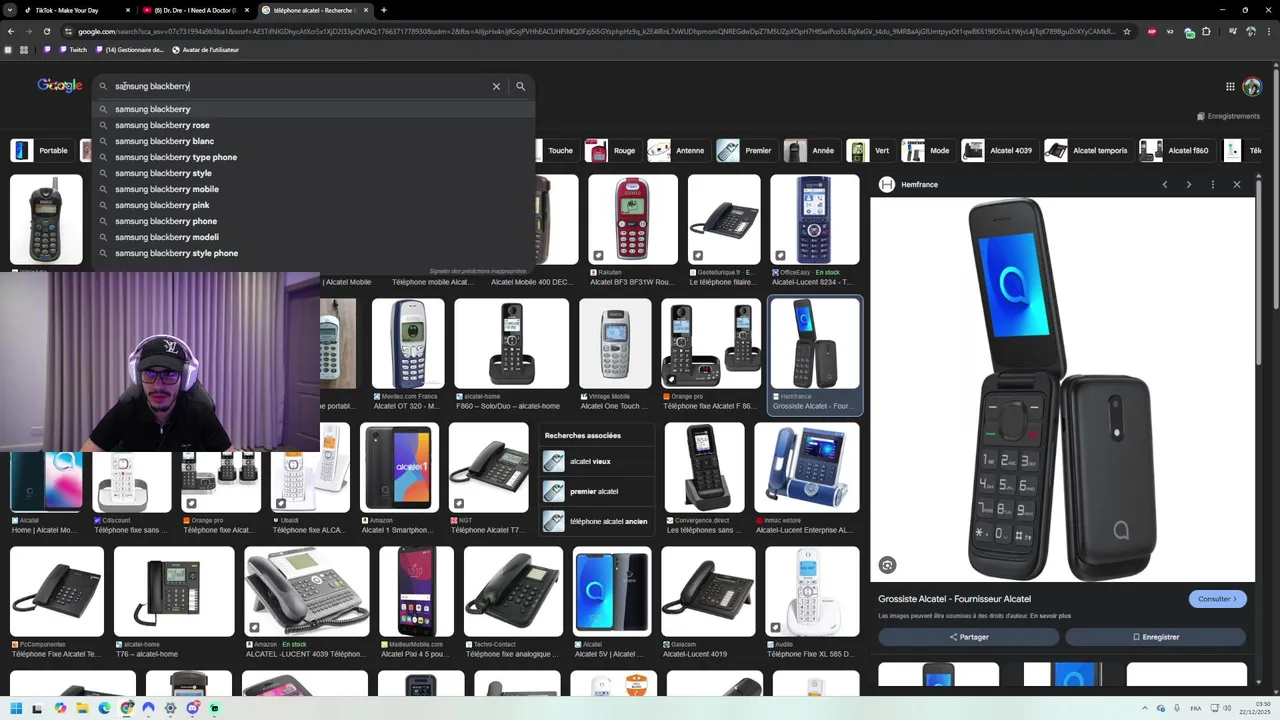Open the Alcatel One Touch thumbnail
Viewport: 1280px width, 720px height.
point(616,343)
